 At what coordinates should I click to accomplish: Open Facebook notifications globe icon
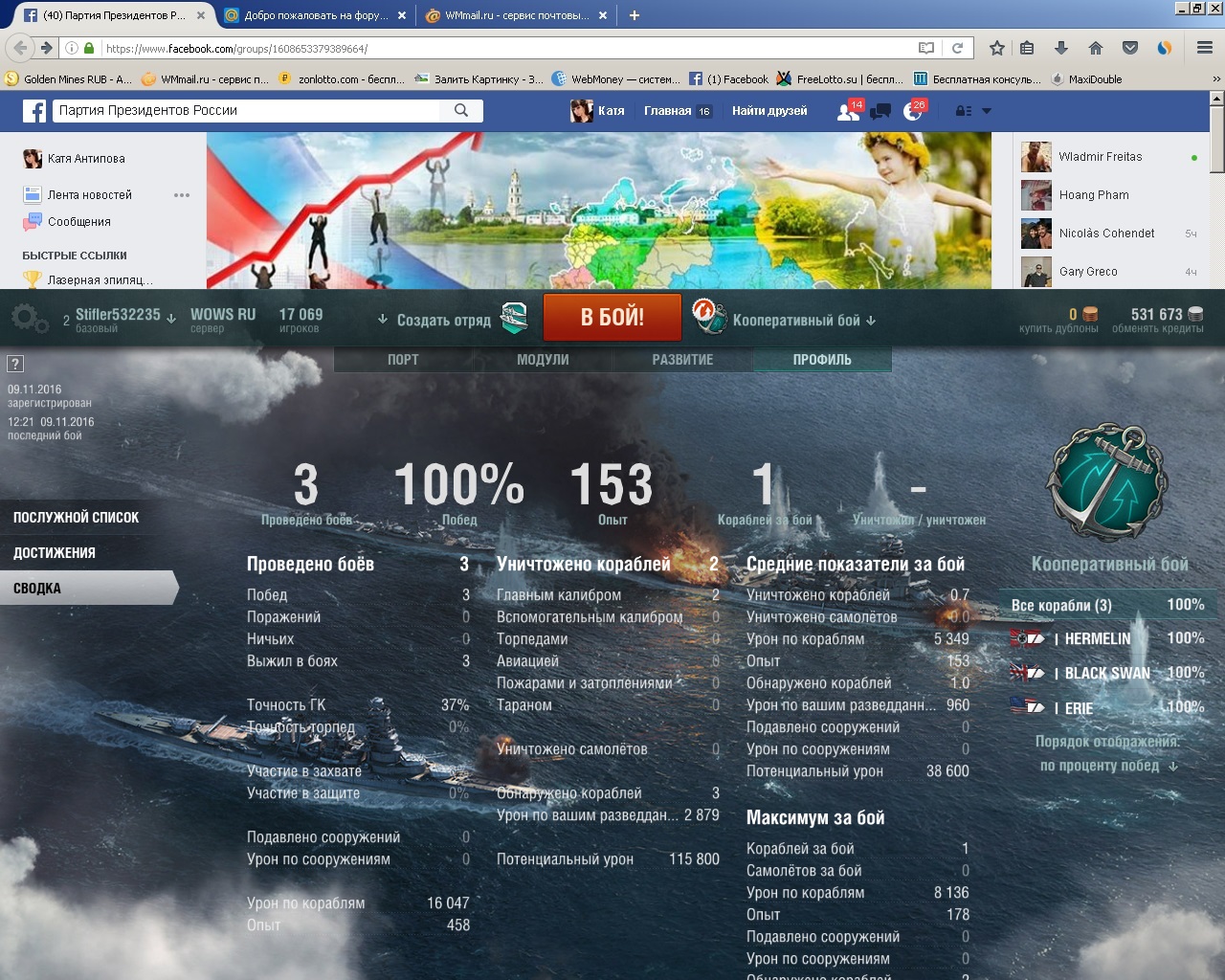click(912, 111)
